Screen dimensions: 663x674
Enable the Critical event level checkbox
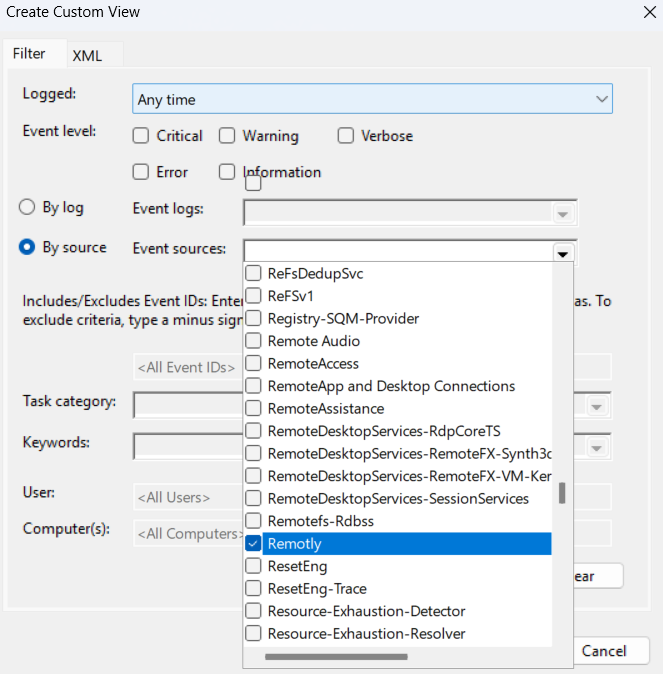(x=141, y=136)
